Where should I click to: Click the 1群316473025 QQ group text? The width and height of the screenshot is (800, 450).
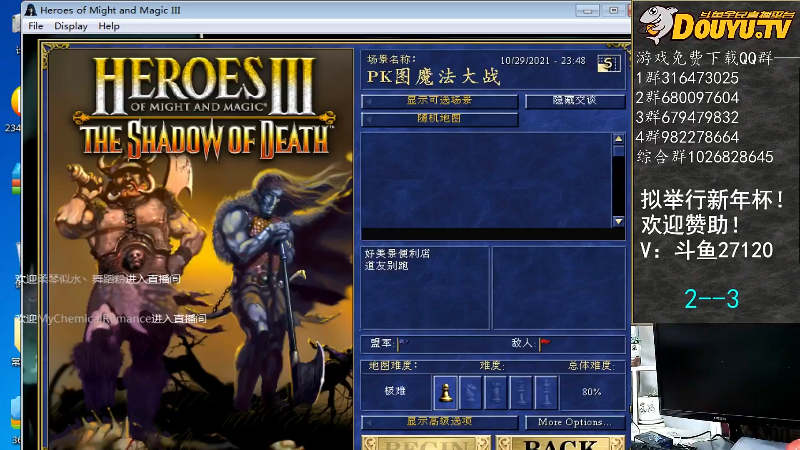click(x=687, y=78)
